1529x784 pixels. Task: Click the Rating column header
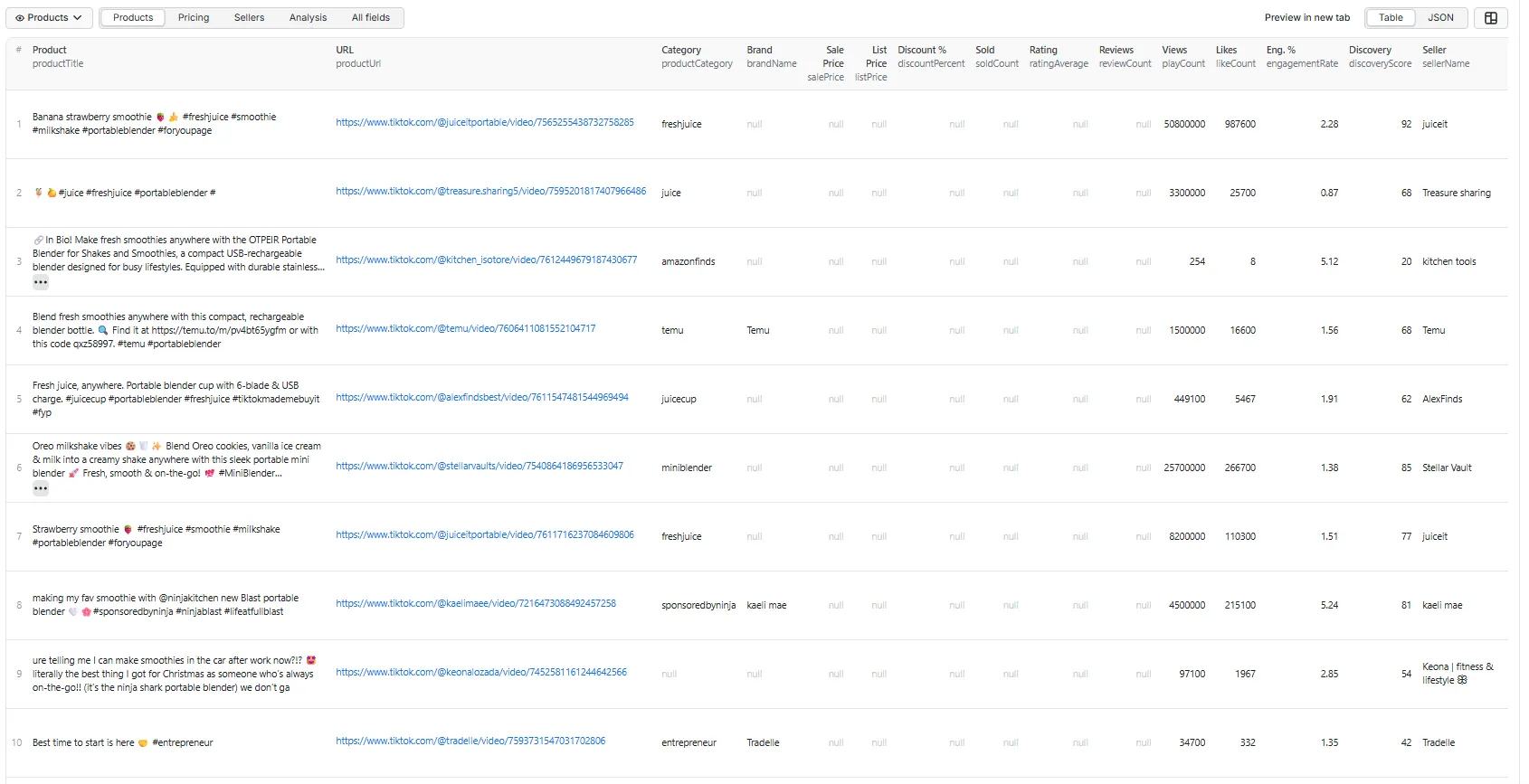[1043, 50]
